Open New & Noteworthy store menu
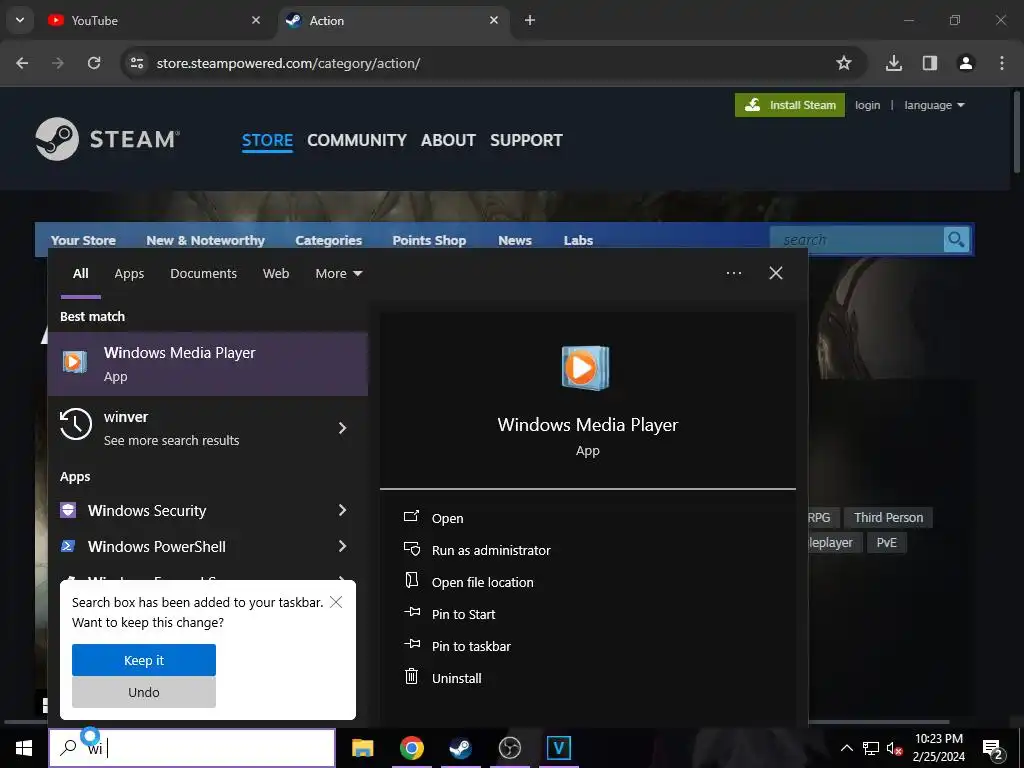This screenshot has height=768, width=1024. coord(205,240)
